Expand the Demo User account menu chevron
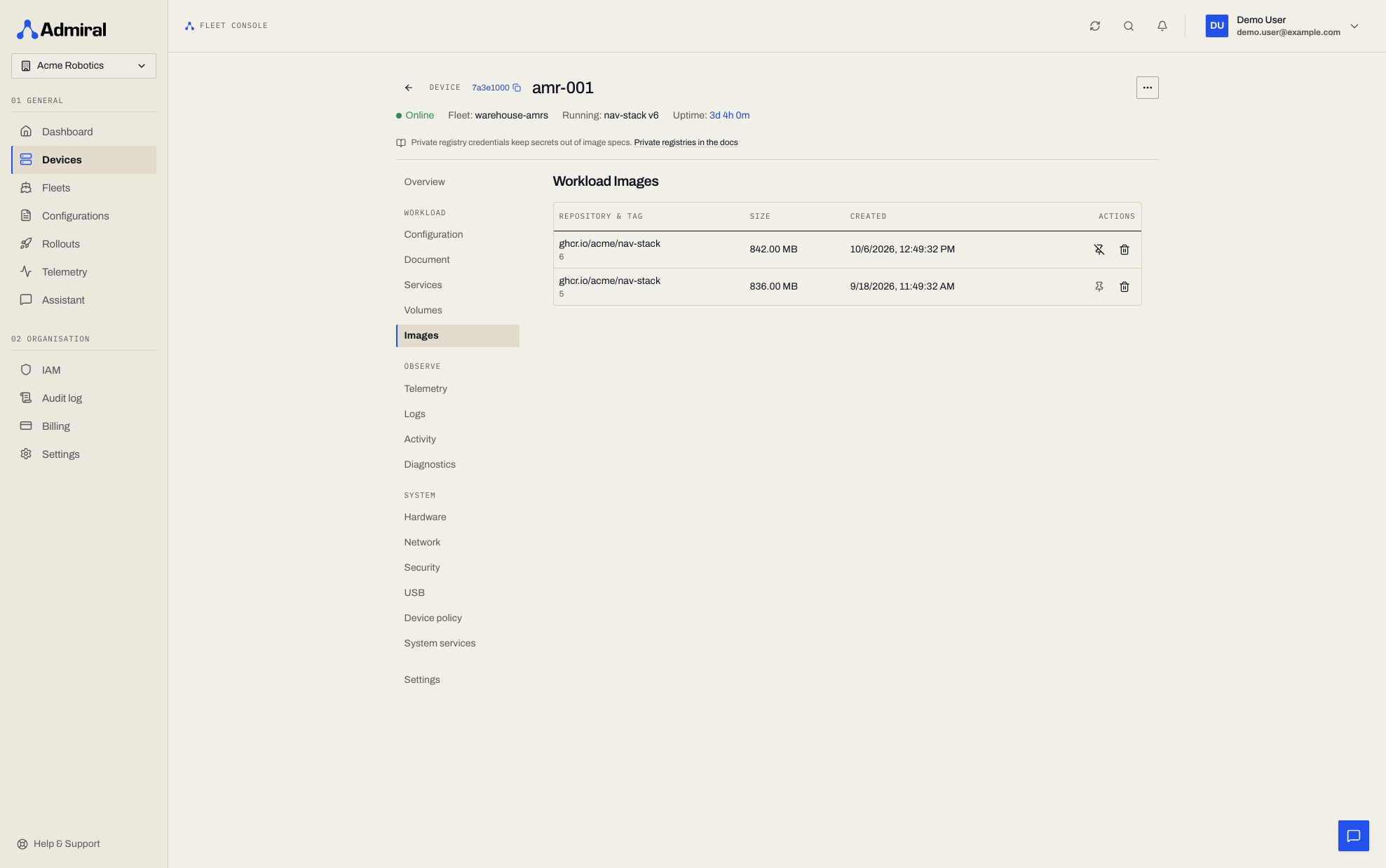 tap(1354, 26)
